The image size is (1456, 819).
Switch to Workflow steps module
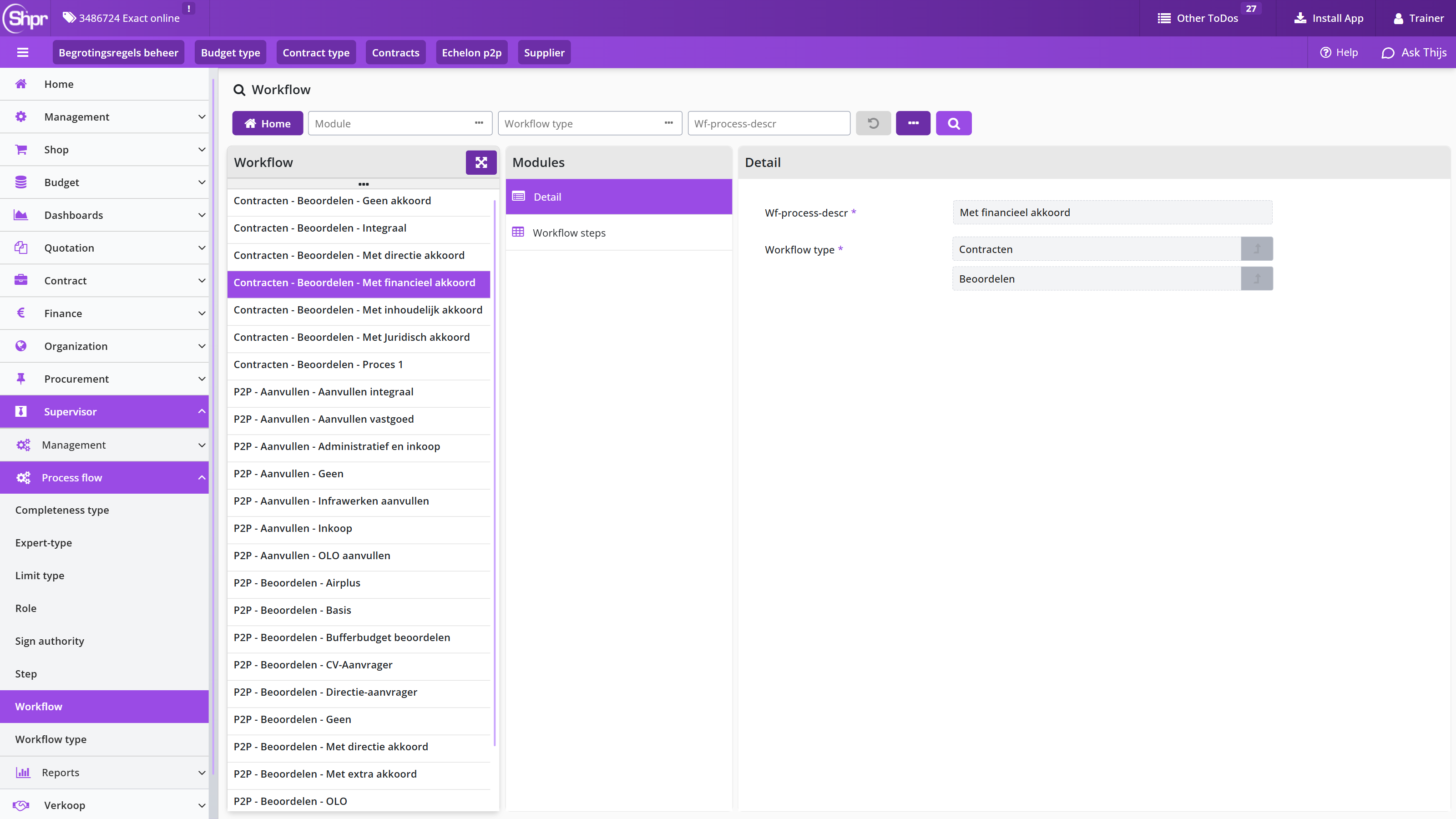(x=618, y=233)
